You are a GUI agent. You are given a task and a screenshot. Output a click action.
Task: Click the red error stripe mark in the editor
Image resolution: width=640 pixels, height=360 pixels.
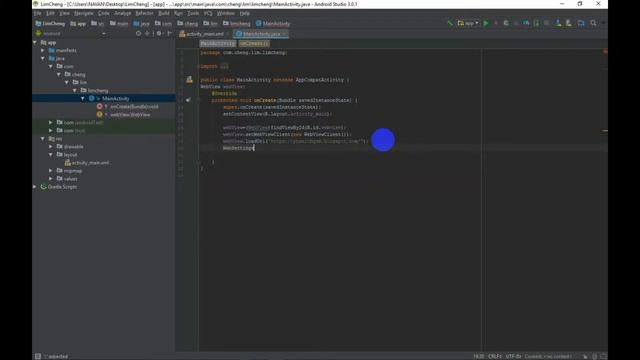click(x=605, y=51)
